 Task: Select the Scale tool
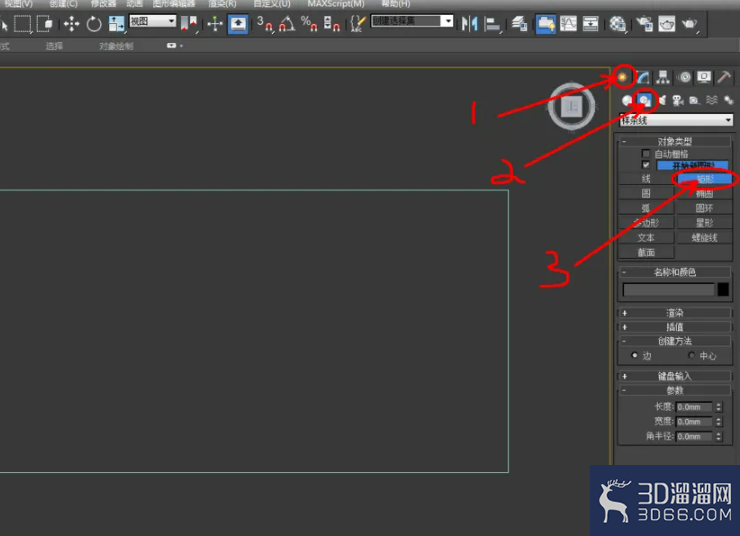(116, 24)
